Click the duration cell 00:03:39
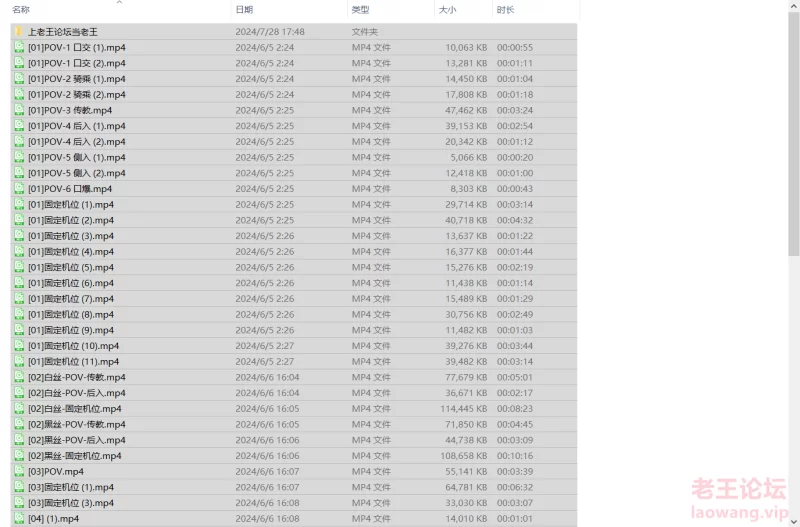 coord(515,471)
